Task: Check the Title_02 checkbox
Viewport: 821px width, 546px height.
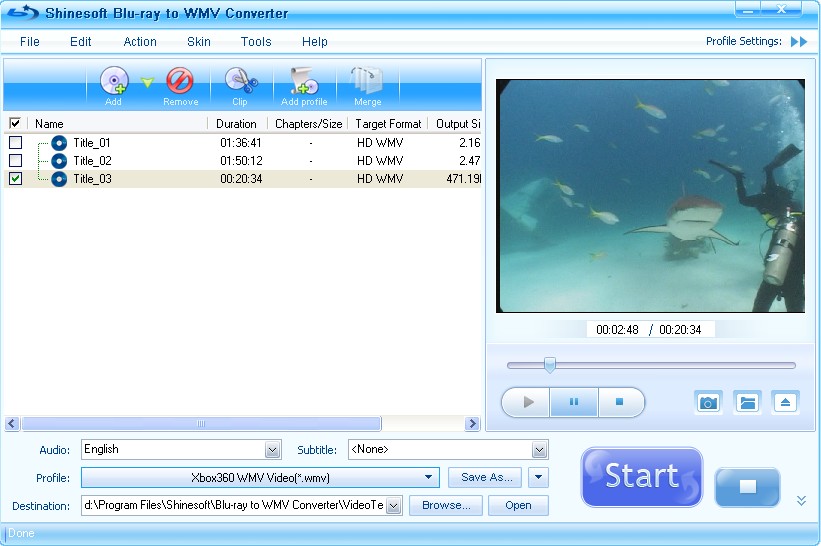Action: click(16, 160)
